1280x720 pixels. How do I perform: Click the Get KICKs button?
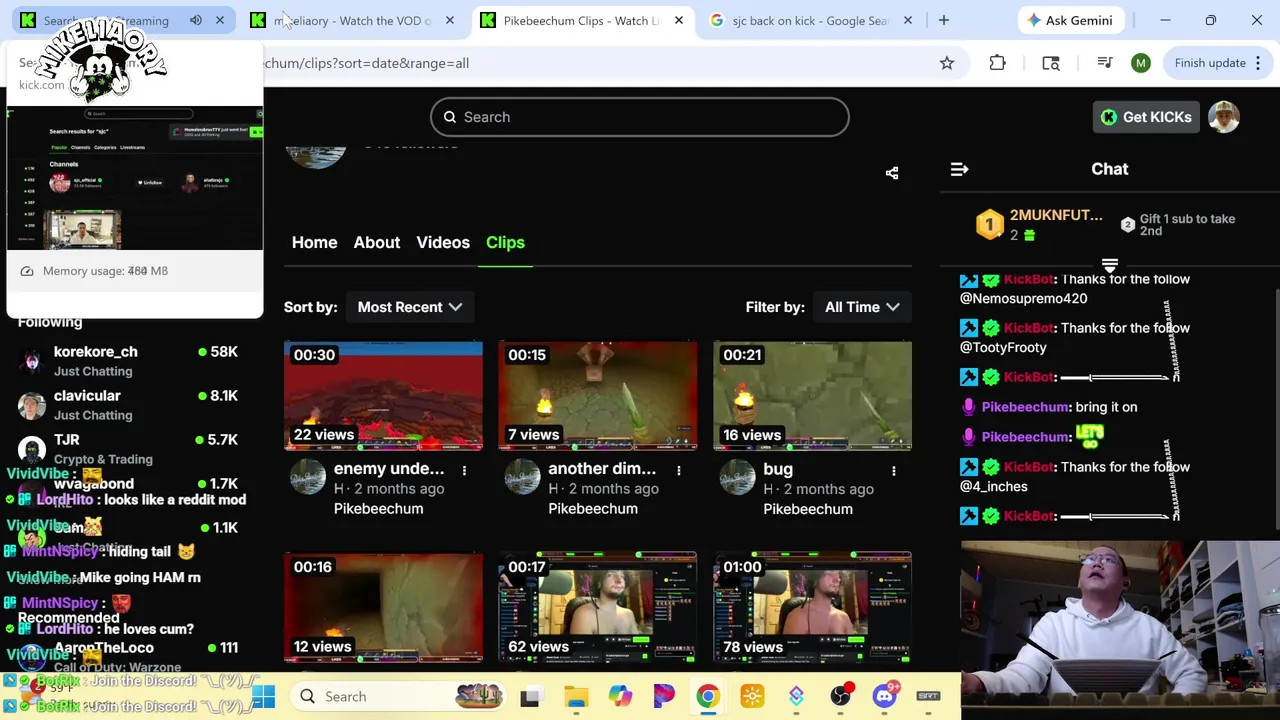tap(1145, 117)
